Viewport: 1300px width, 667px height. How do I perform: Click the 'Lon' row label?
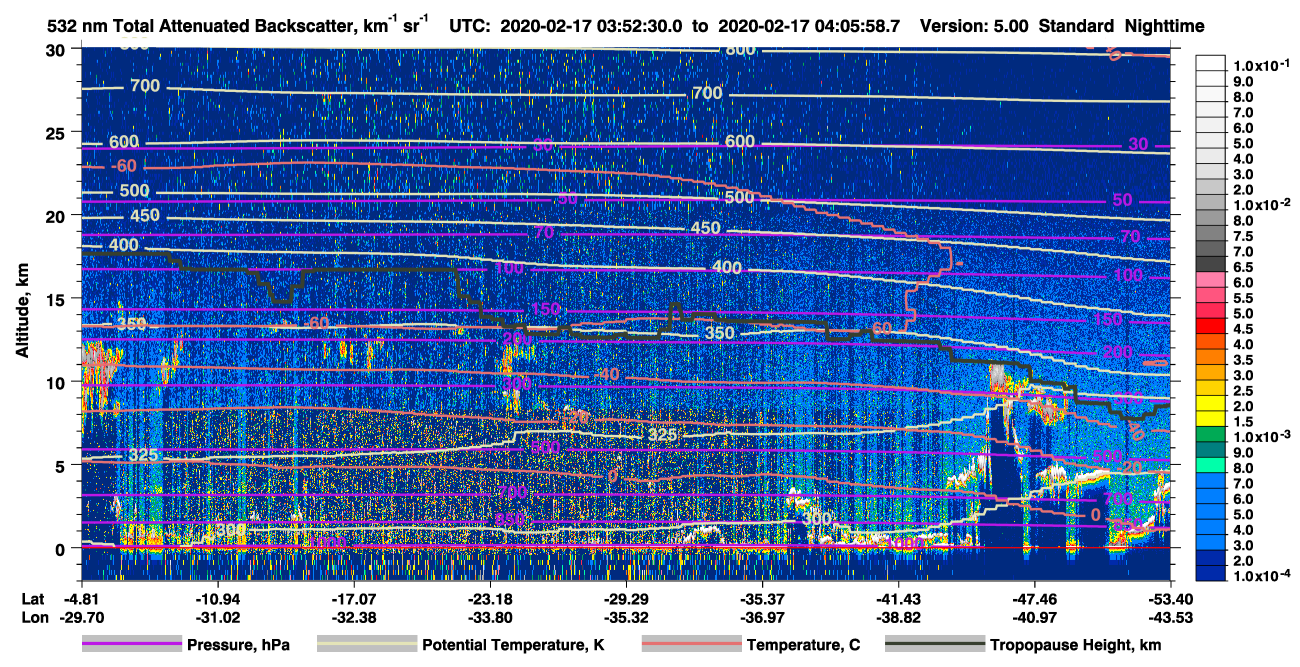[33, 617]
